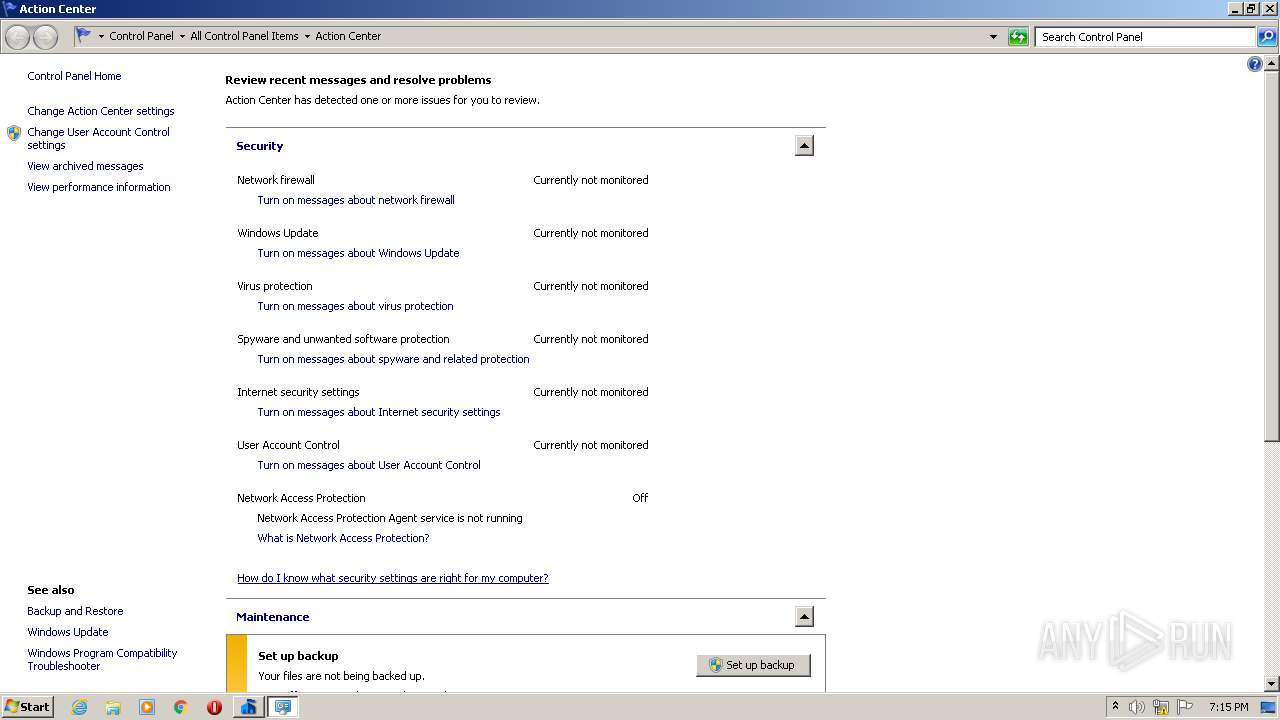1280x720 pixels.
Task: Click the search magnifier icon
Action: point(1267,37)
